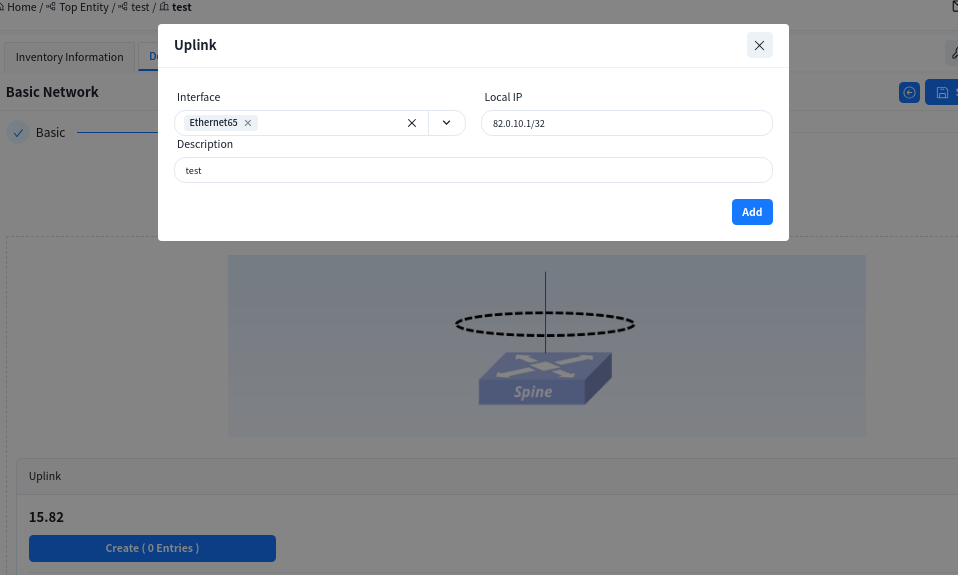Select the Basic step checkmark
This screenshot has height=575, width=958.
tap(18, 132)
